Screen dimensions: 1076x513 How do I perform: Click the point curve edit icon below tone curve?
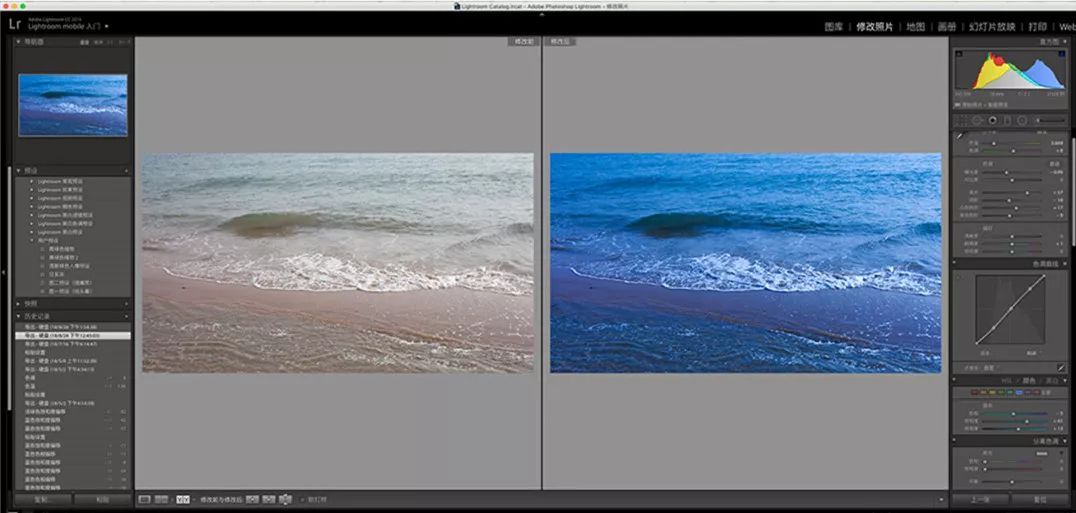click(1061, 368)
